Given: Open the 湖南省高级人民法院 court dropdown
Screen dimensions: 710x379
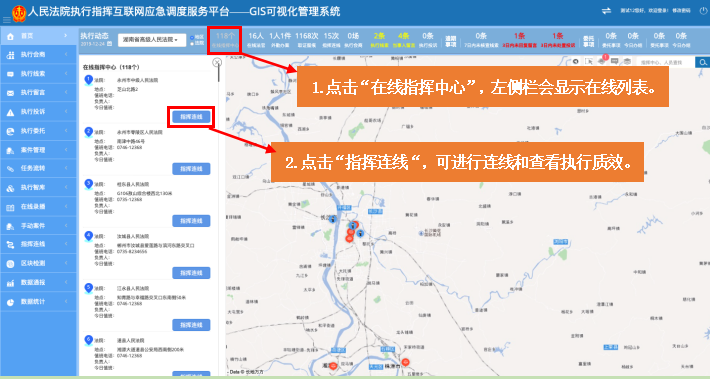Looking at the screenshot, I should [152, 40].
